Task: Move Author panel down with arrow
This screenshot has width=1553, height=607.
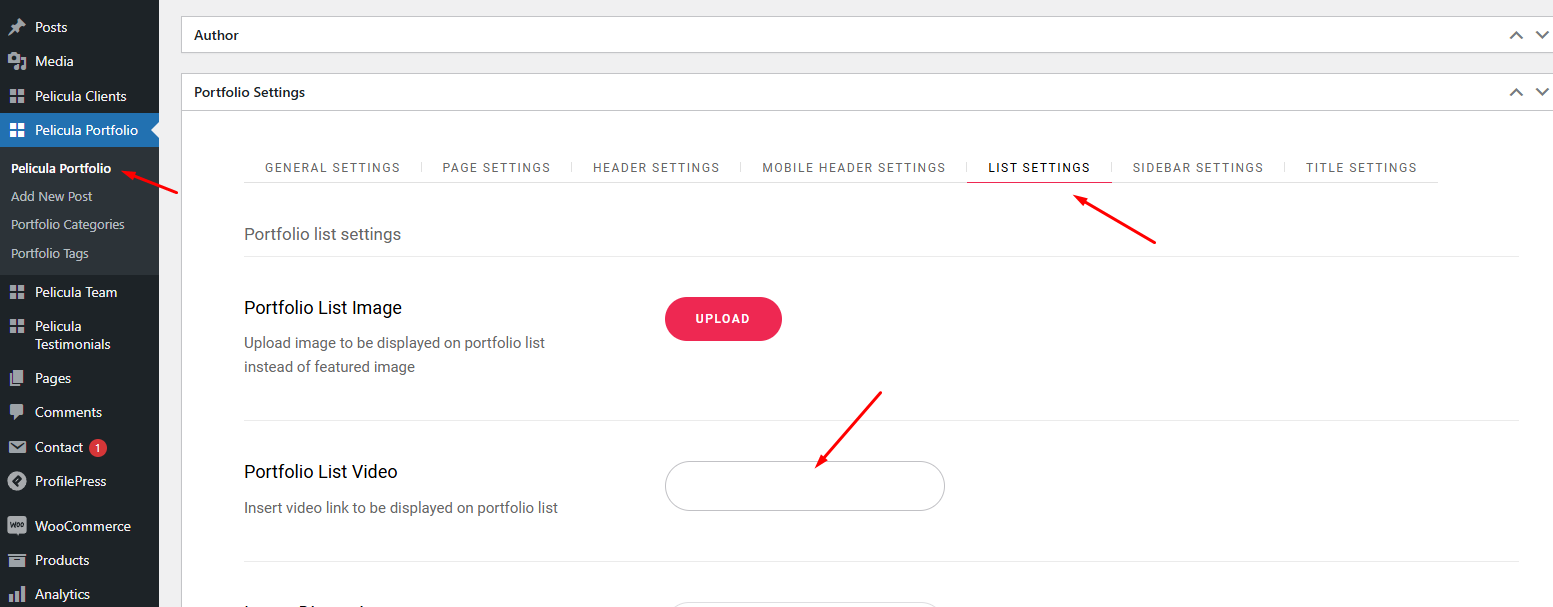Action: (1542, 35)
